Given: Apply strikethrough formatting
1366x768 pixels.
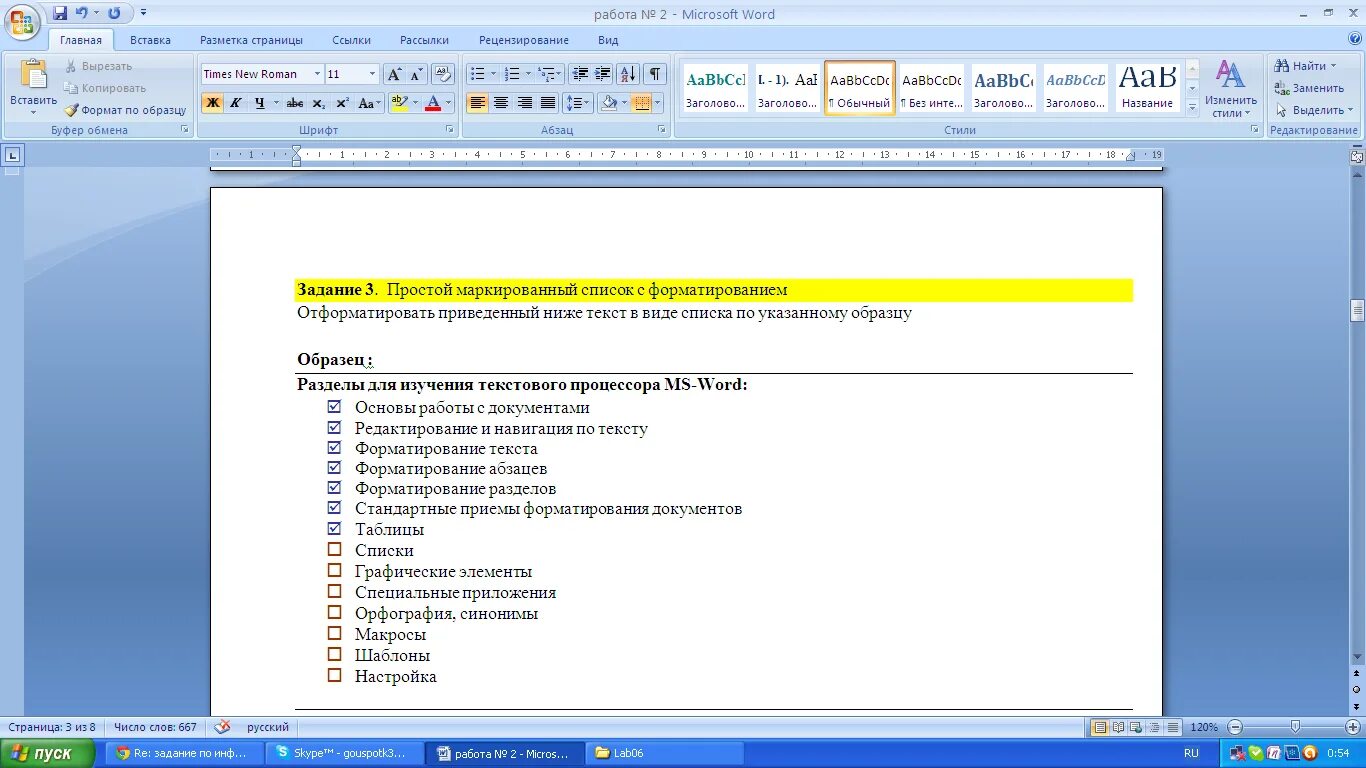Looking at the screenshot, I should pyautogui.click(x=295, y=103).
